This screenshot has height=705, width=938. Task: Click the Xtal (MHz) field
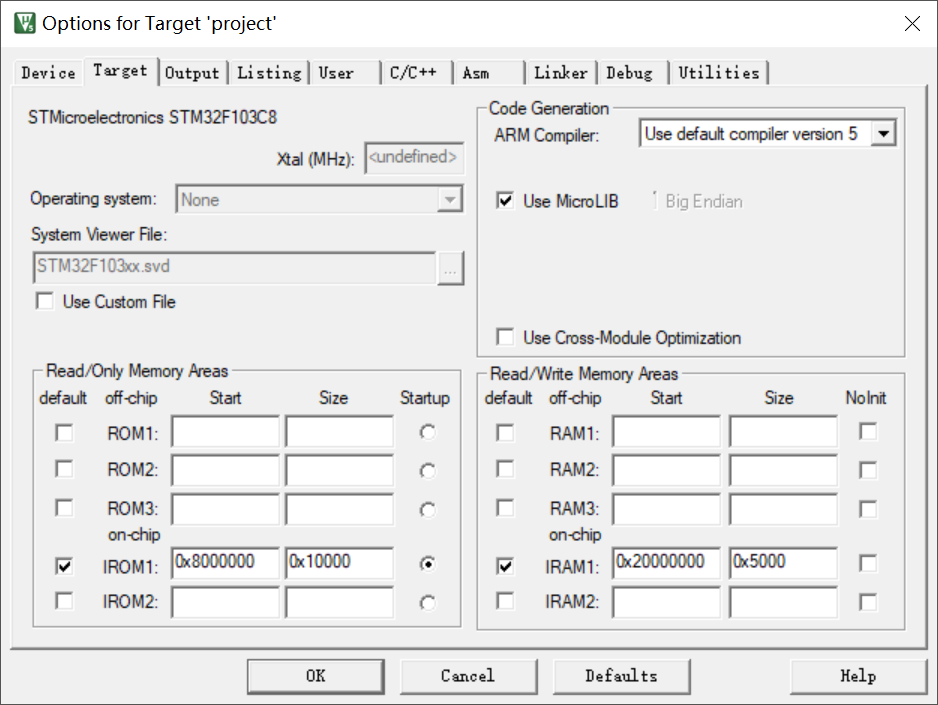coord(414,158)
